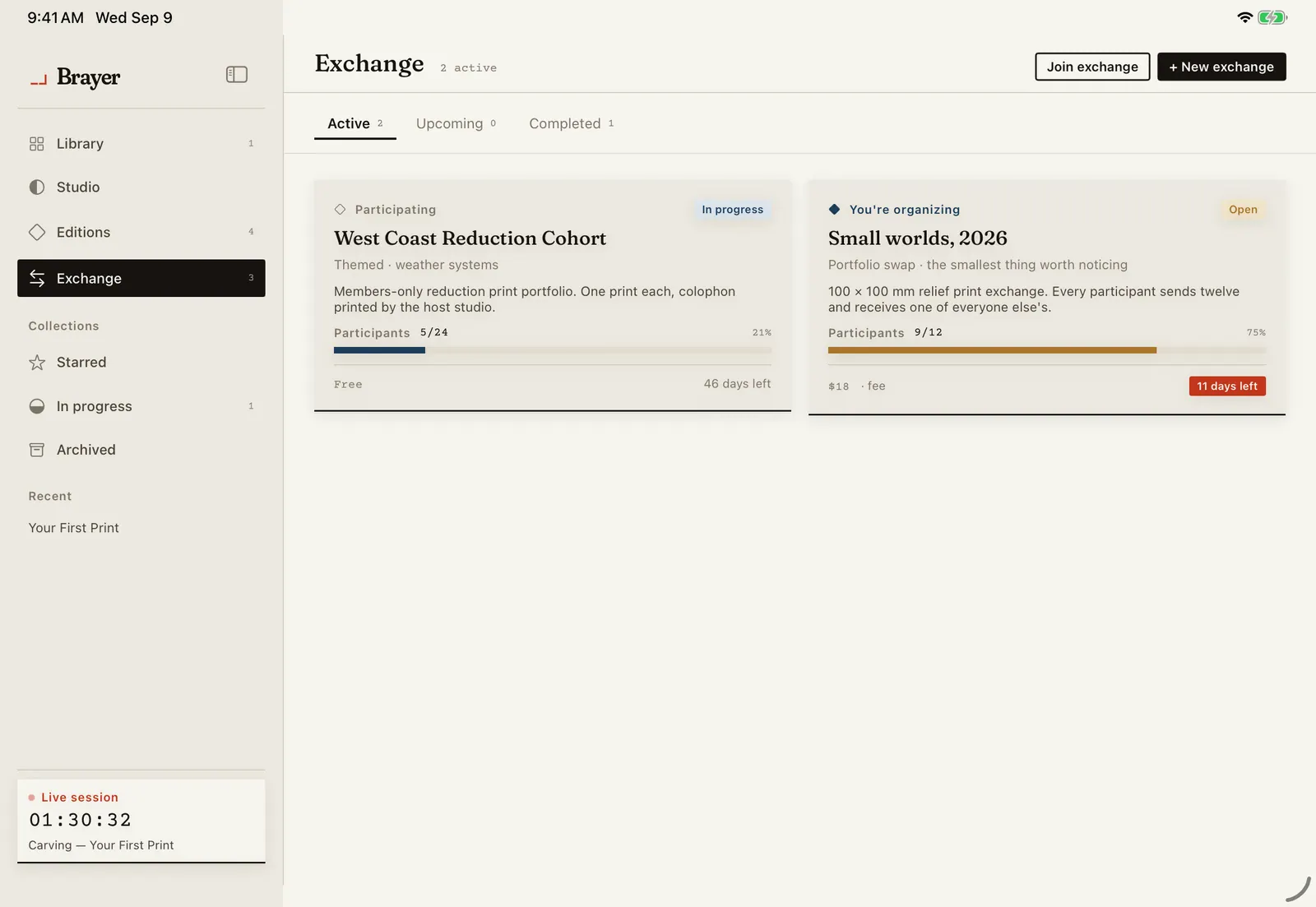The image size is (1316, 907).
Task: Click the Studio menu label
Action: (x=78, y=187)
